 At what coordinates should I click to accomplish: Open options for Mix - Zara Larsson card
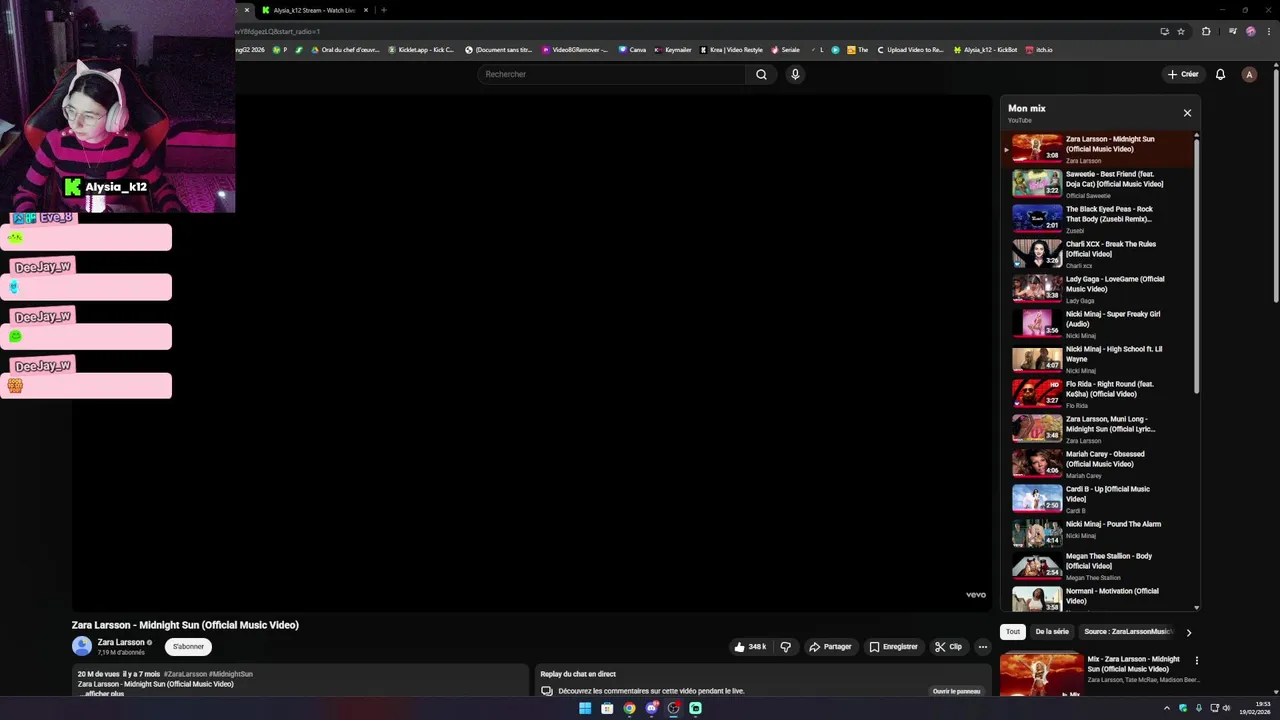point(1196,661)
